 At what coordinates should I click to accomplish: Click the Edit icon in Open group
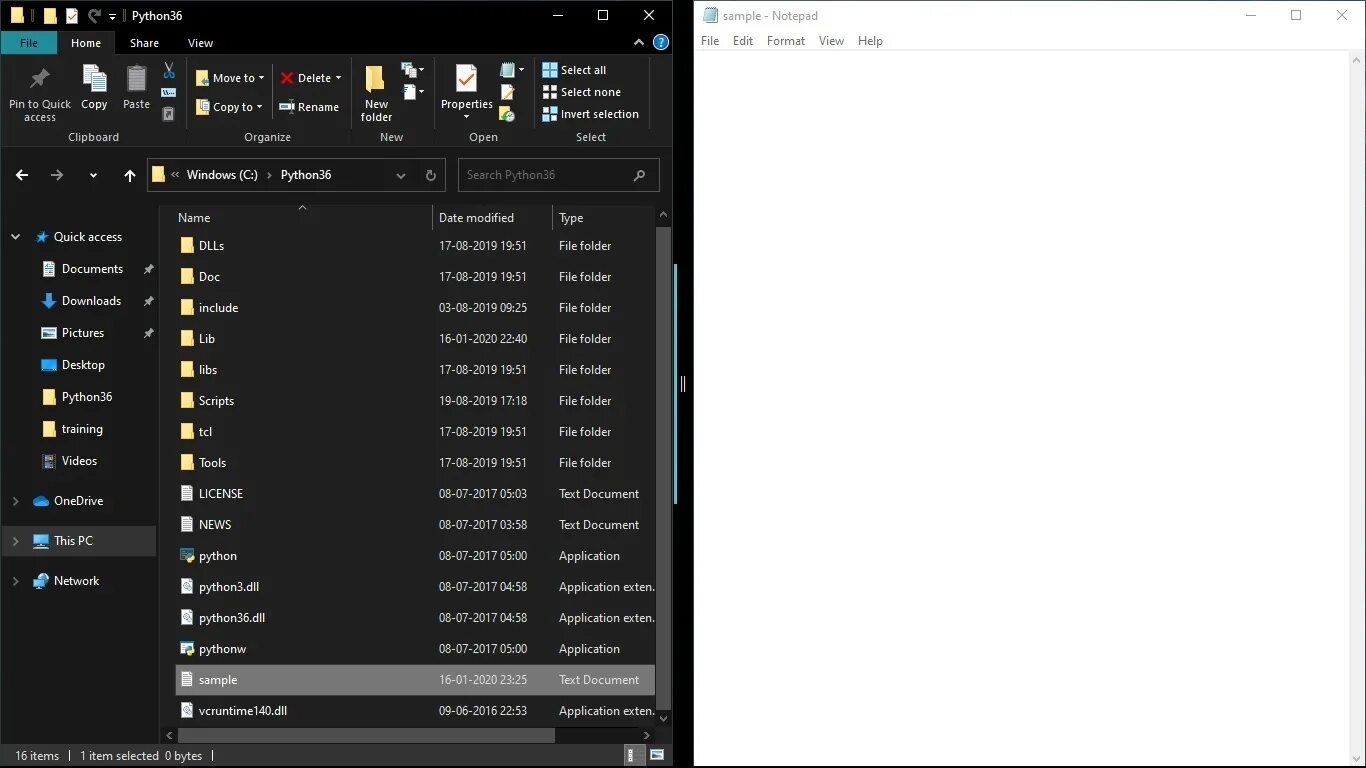coord(507,92)
